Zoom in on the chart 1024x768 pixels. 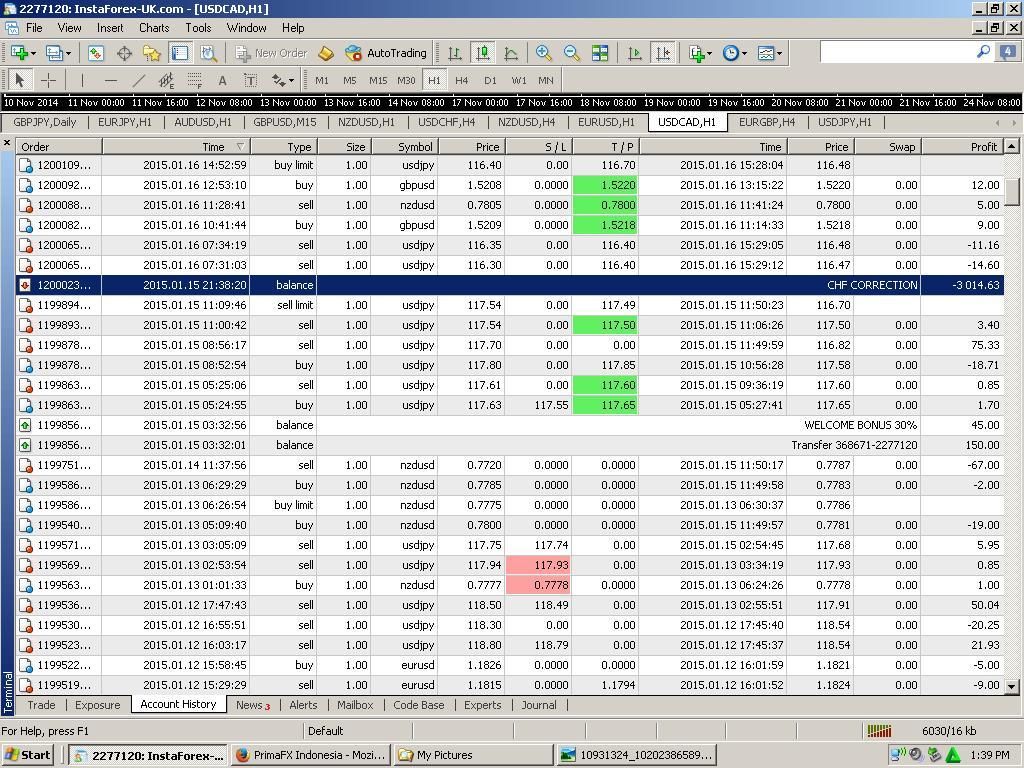[x=543, y=53]
